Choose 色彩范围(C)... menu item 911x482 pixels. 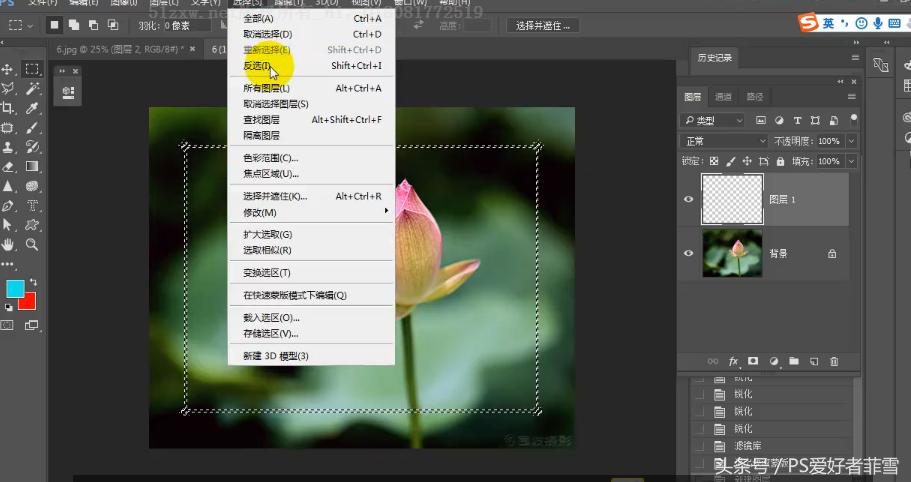click(311, 158)
